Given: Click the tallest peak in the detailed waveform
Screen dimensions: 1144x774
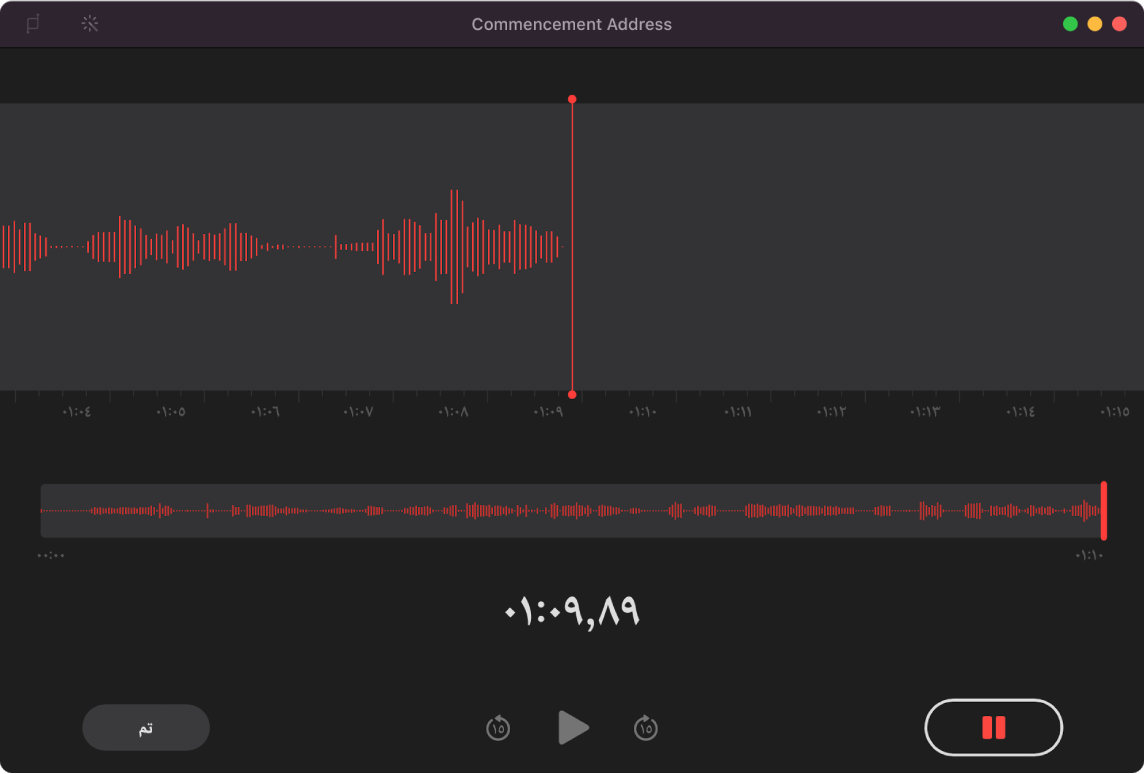Looking at the screenshot, I should click(453, 246).
